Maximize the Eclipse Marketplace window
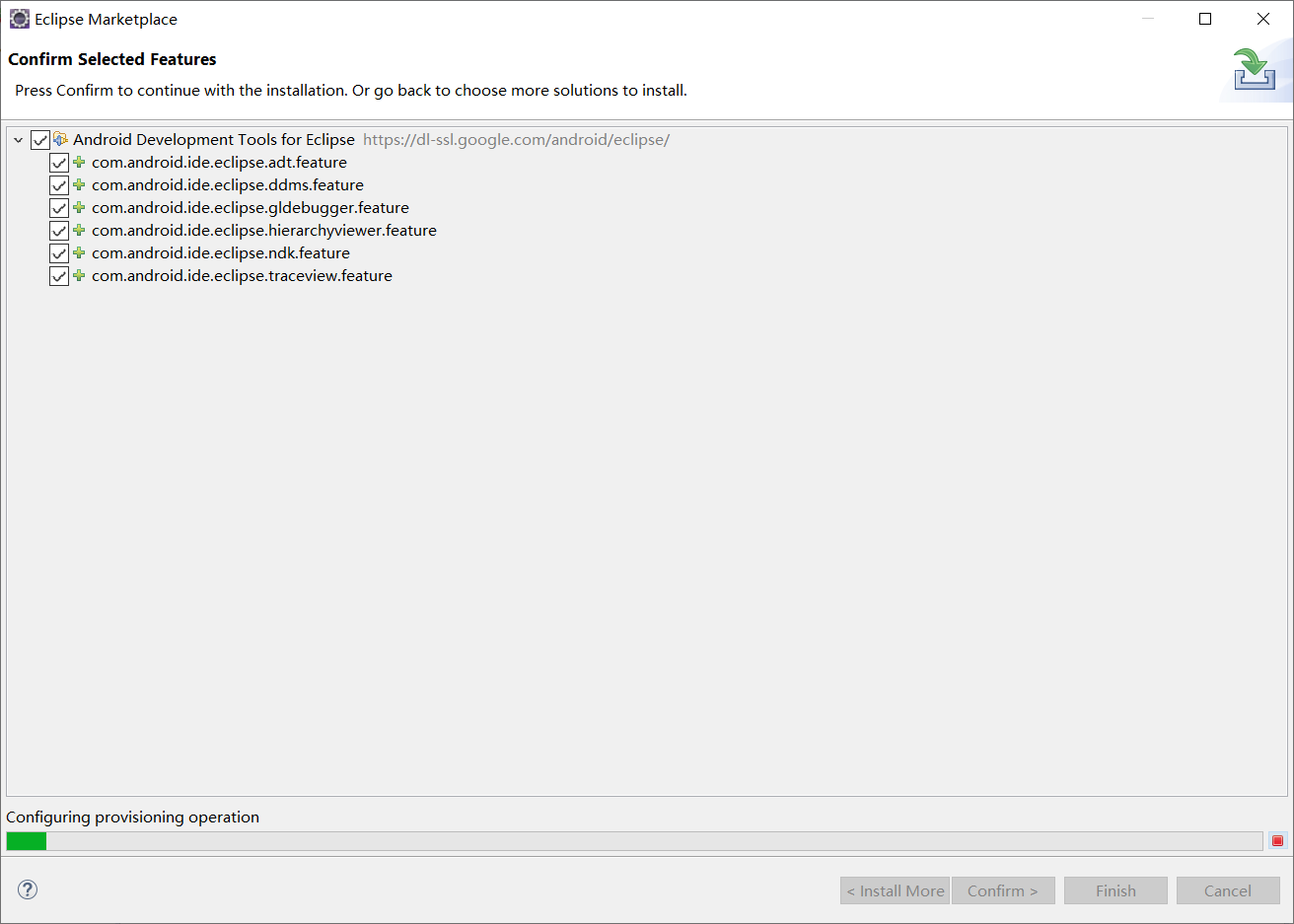Screen dimensions: 1294x924 (1205, 19)
